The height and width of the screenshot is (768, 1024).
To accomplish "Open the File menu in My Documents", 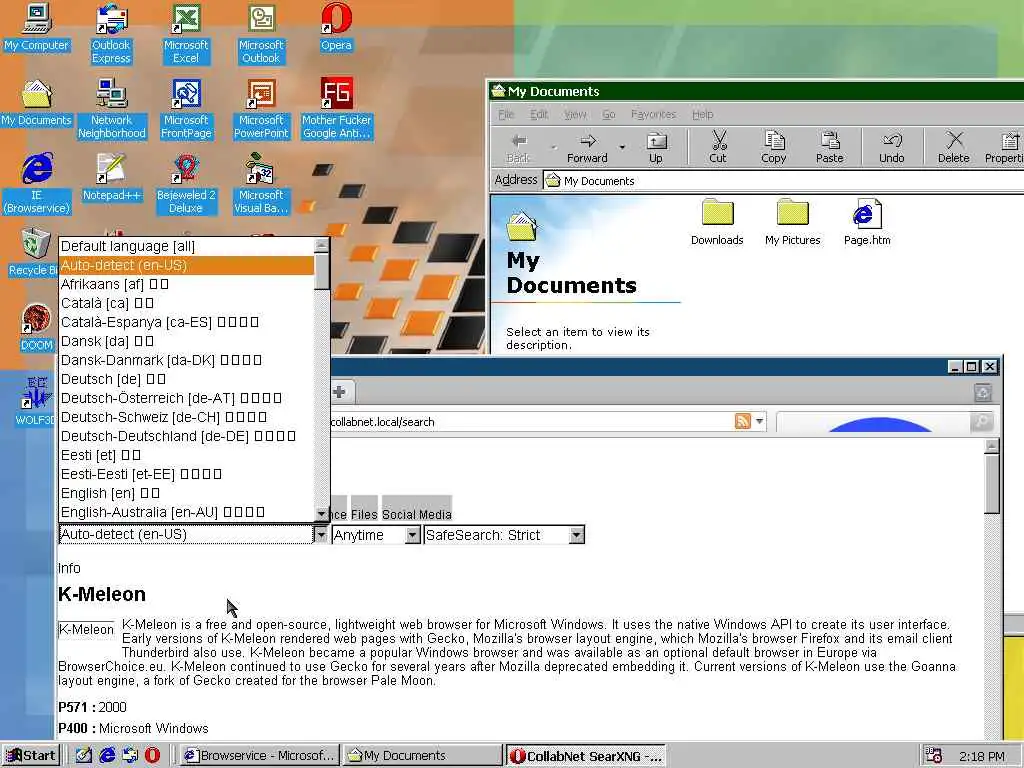I will click(x=506, y=114).
